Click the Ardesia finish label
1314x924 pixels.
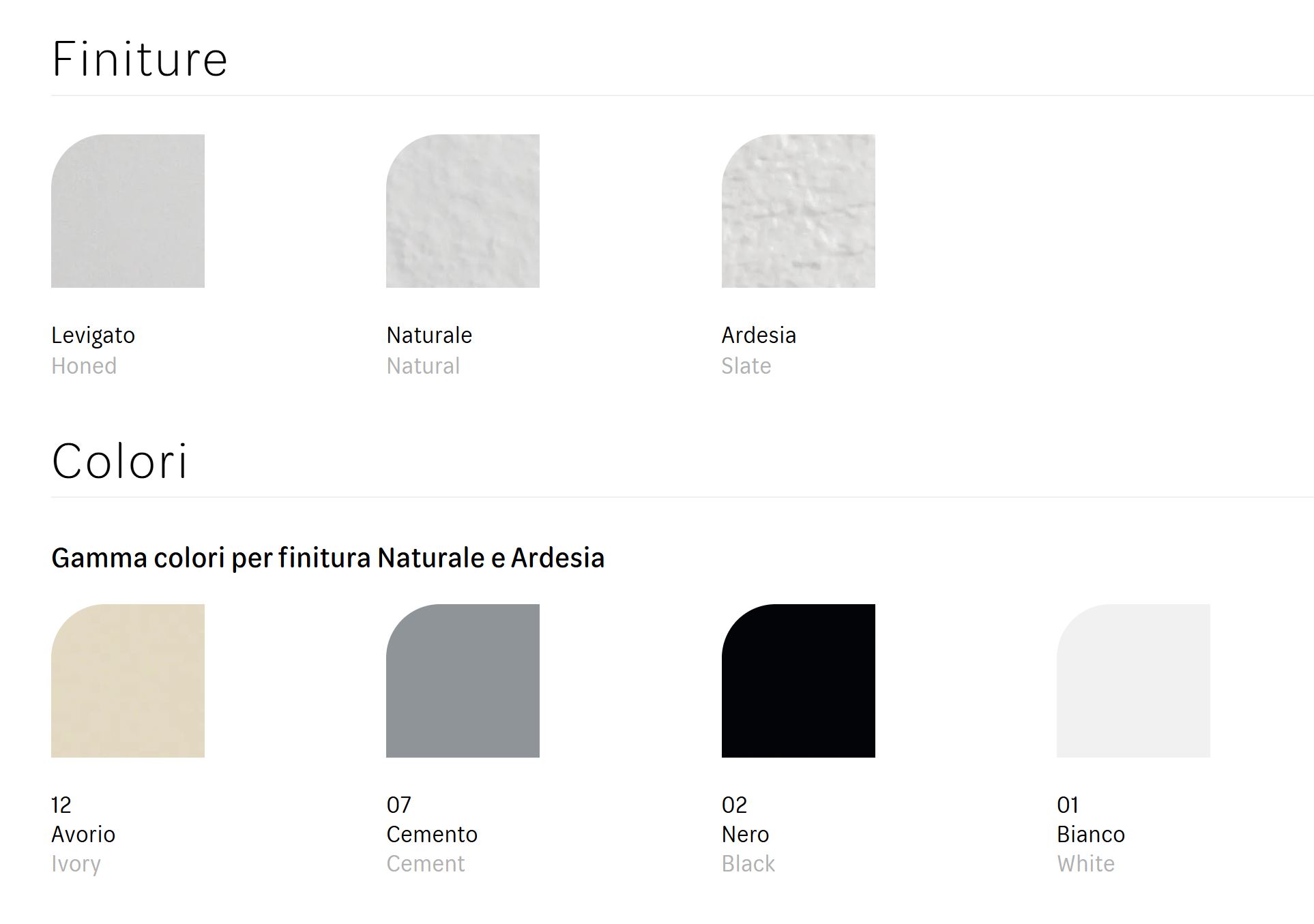pyautogui.click(x=759, y=336)
